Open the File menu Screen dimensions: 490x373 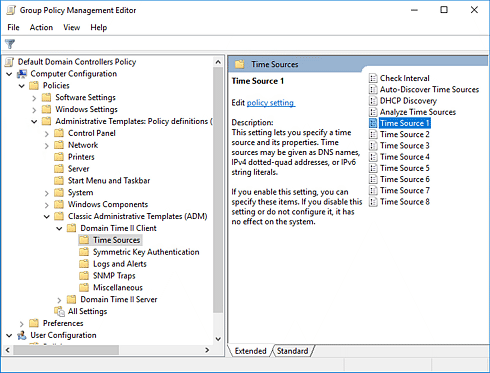(13, 27)
